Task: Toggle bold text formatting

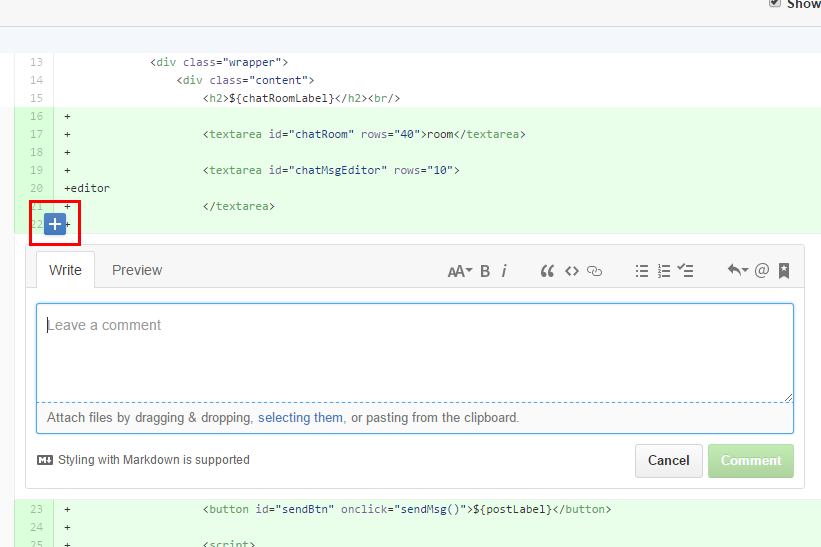Action: point(485,271)
